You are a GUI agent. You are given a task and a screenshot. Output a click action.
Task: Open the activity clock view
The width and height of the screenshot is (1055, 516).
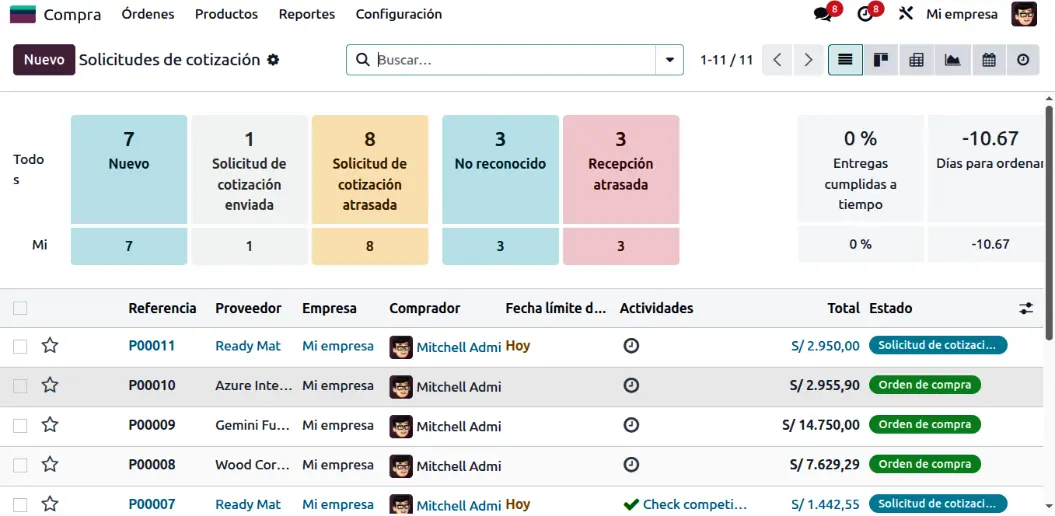1023,60
